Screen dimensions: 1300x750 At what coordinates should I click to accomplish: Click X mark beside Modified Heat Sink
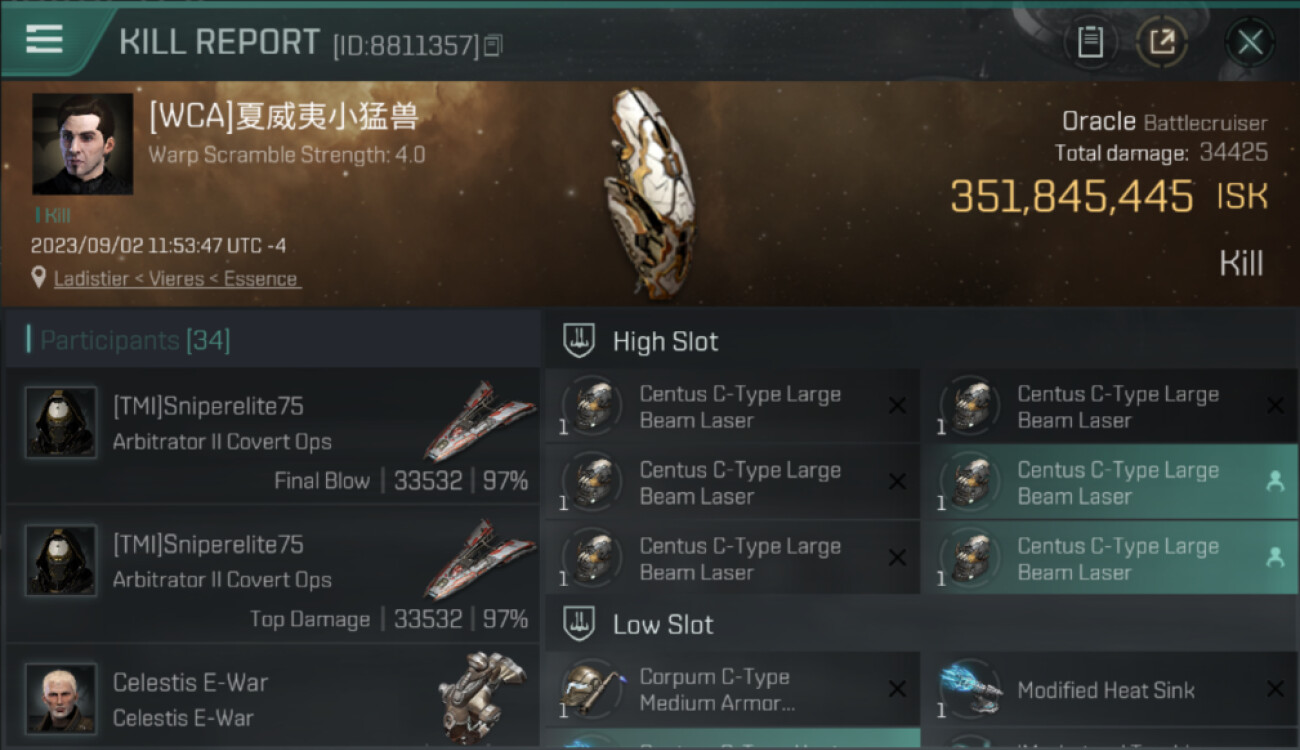(x=1275, y=689)
